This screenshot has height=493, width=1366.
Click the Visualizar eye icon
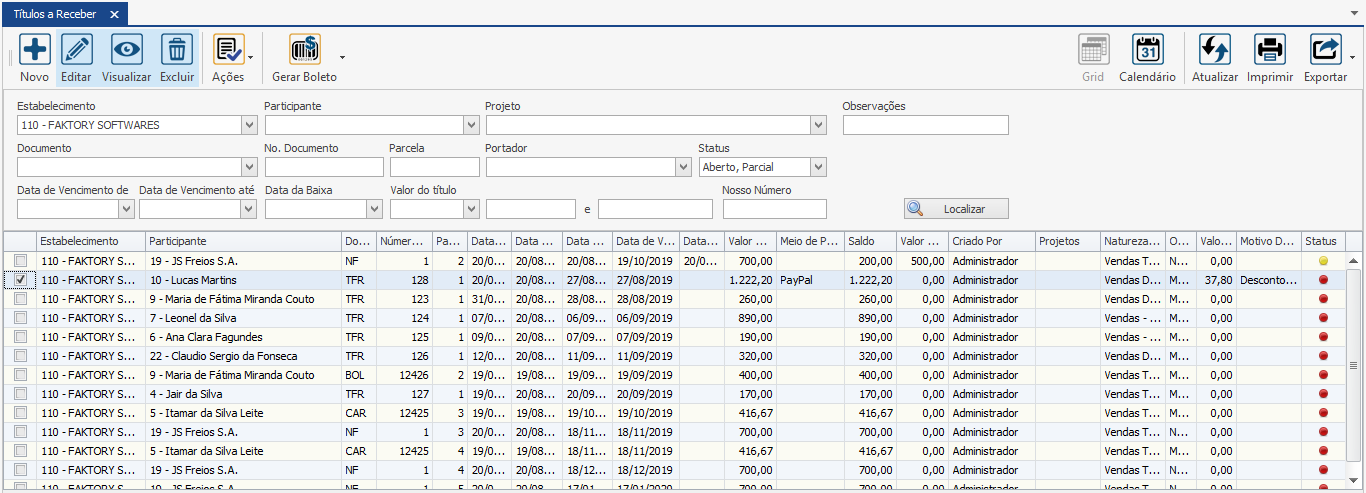click(x=126, y=50)
